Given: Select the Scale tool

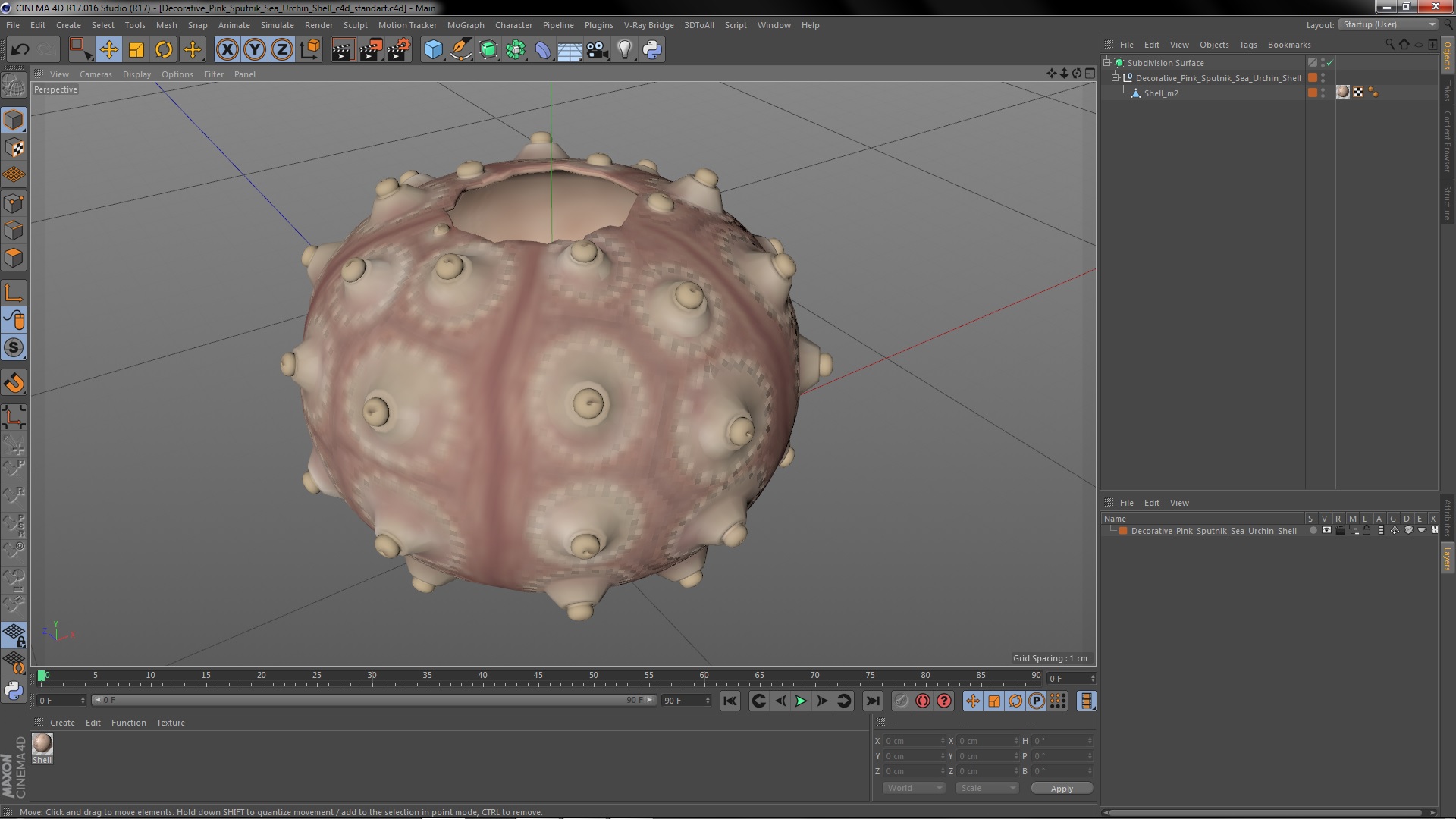Looking at the screenshot, I should pyautogui.click(x=136, y=50).
